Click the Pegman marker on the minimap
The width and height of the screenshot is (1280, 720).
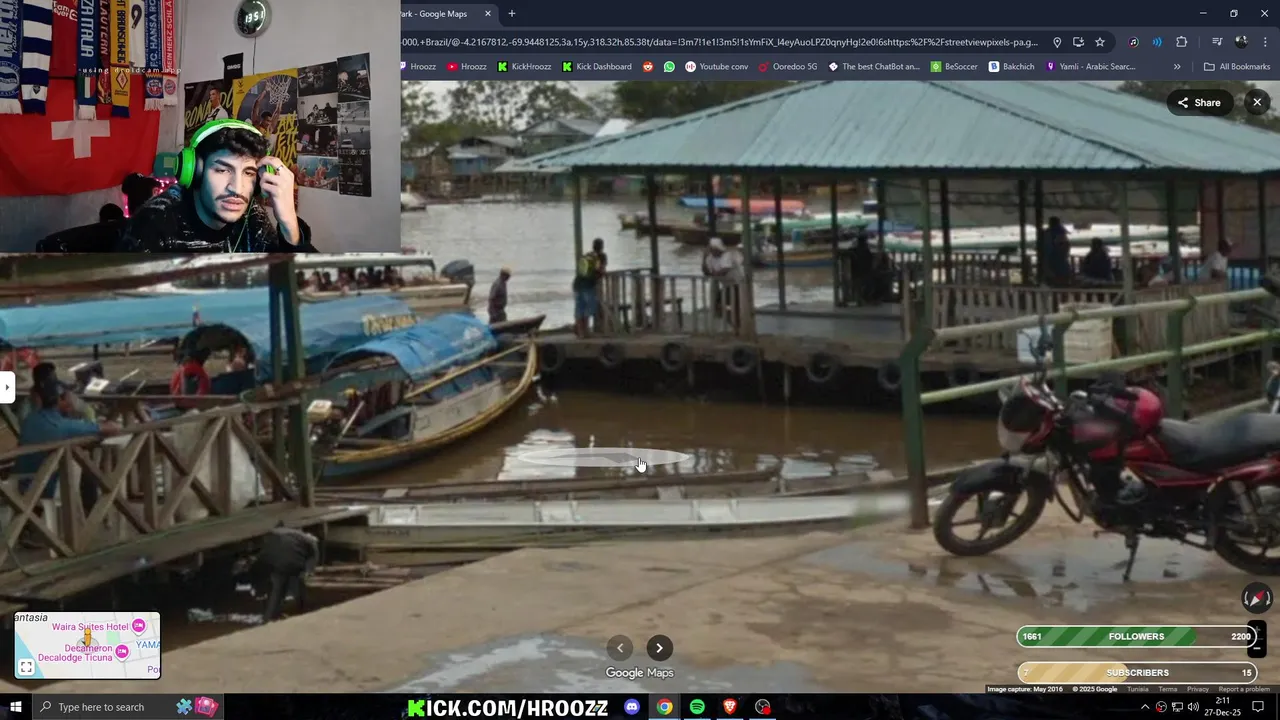coord(87,637)
